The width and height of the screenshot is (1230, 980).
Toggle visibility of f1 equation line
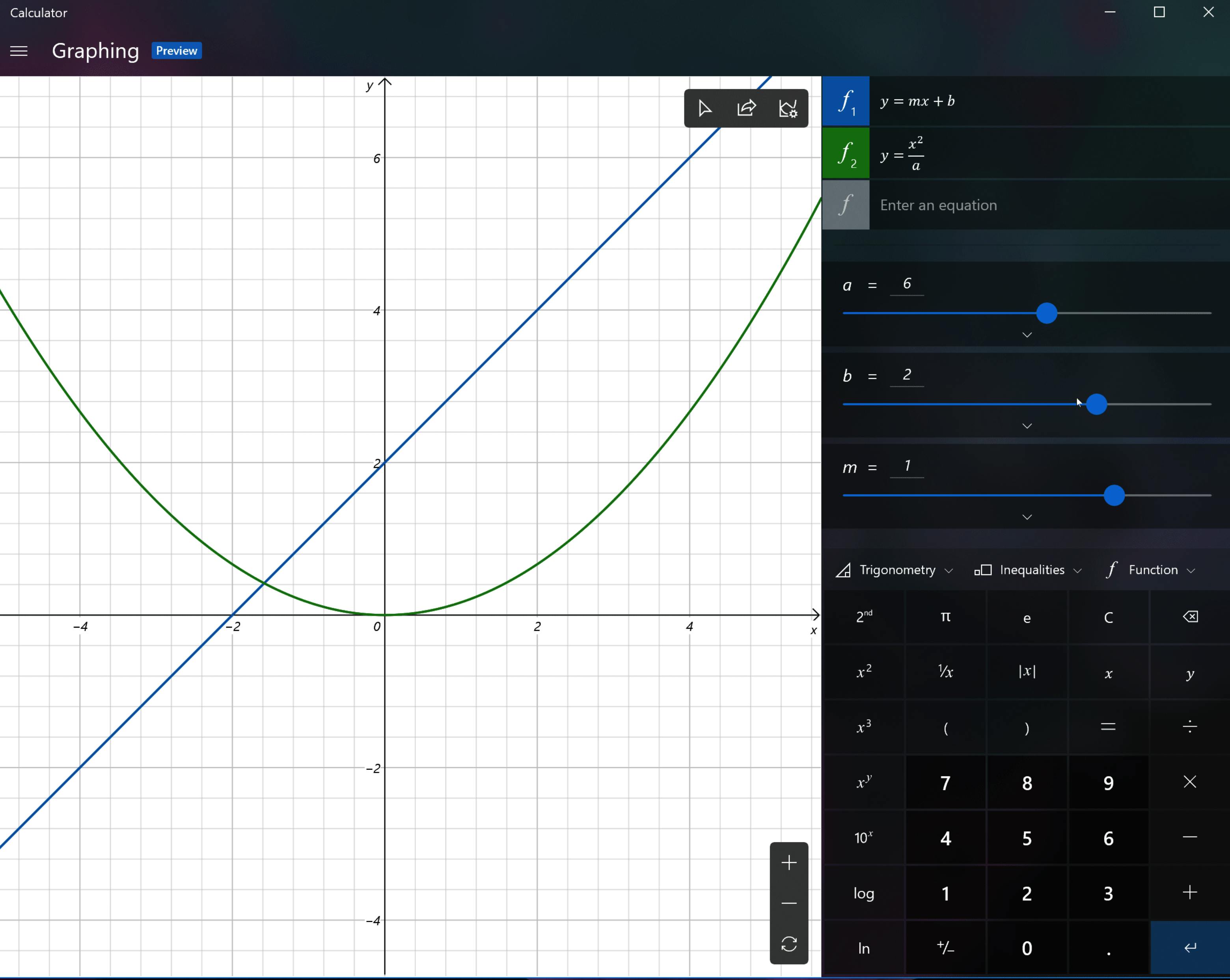click(846, 102)
